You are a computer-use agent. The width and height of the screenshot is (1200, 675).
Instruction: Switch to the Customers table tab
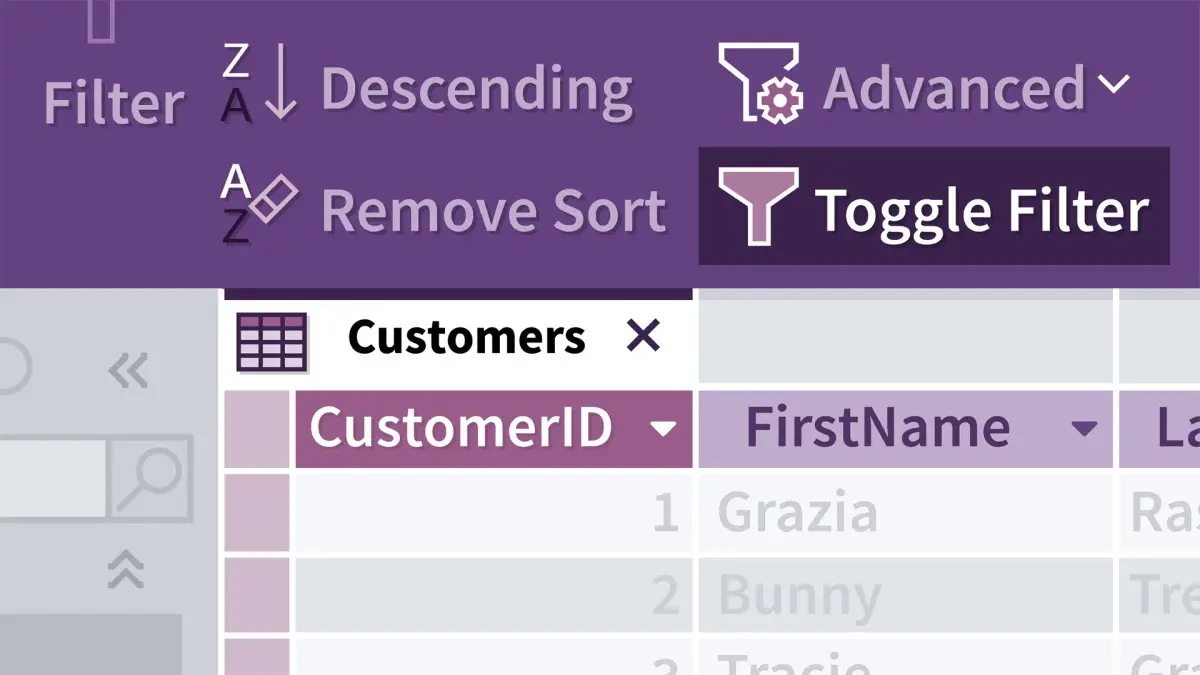[466, 338]
